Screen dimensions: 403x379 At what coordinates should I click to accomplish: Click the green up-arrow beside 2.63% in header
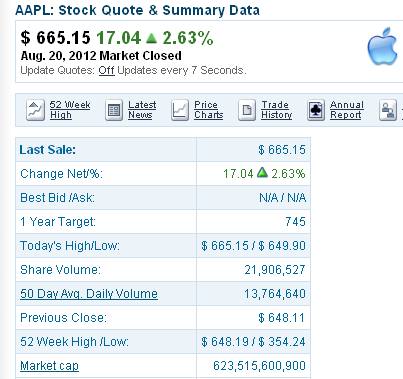(x=151, y=38)
